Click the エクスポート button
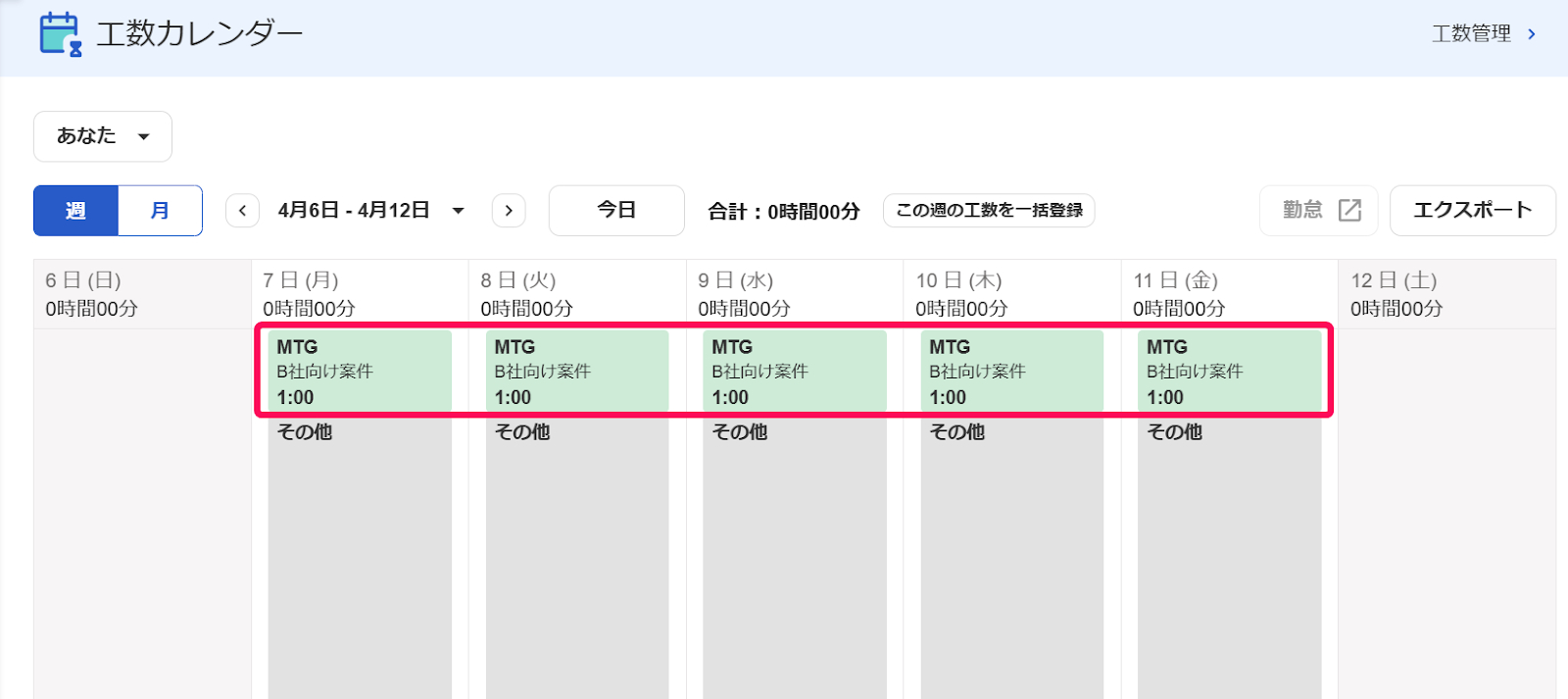This screenshot has height=699, width=1568. (x=1472, y=211)
